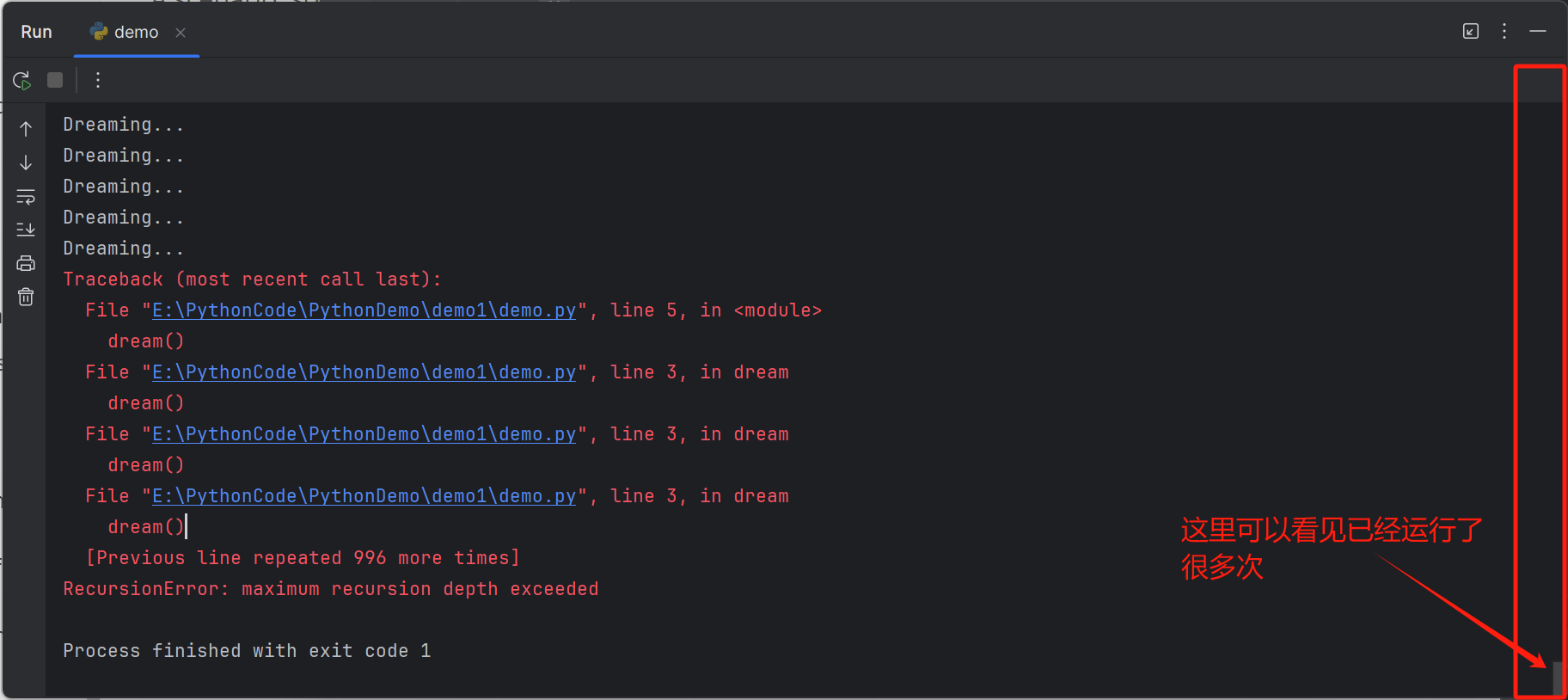Hide the Run tool window
Viewport: 1568px width, 700px height.
coord(1538,32)
